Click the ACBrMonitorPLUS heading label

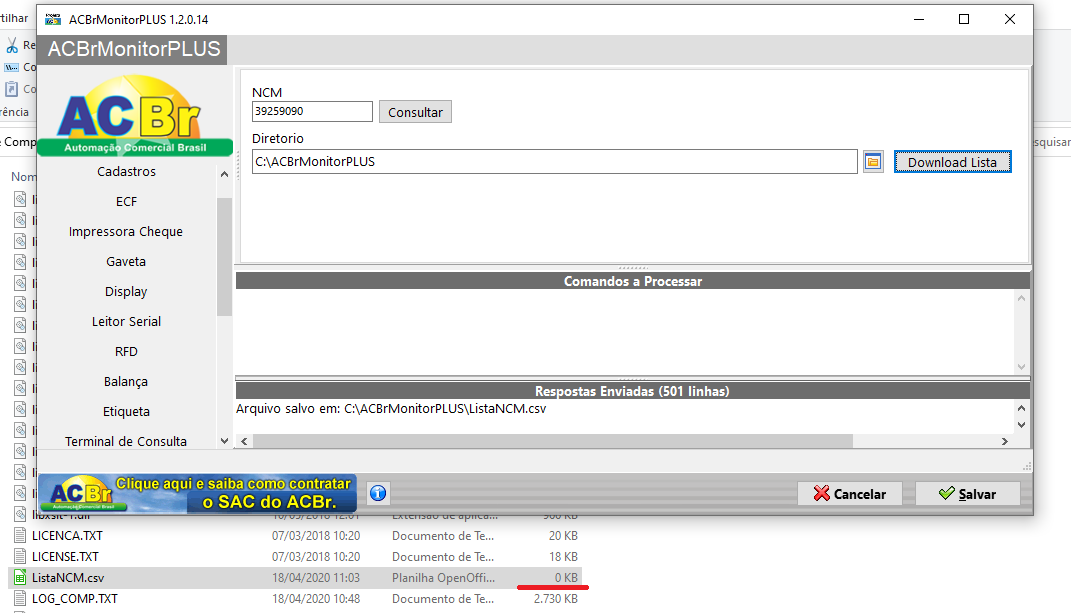click(134, 49)
